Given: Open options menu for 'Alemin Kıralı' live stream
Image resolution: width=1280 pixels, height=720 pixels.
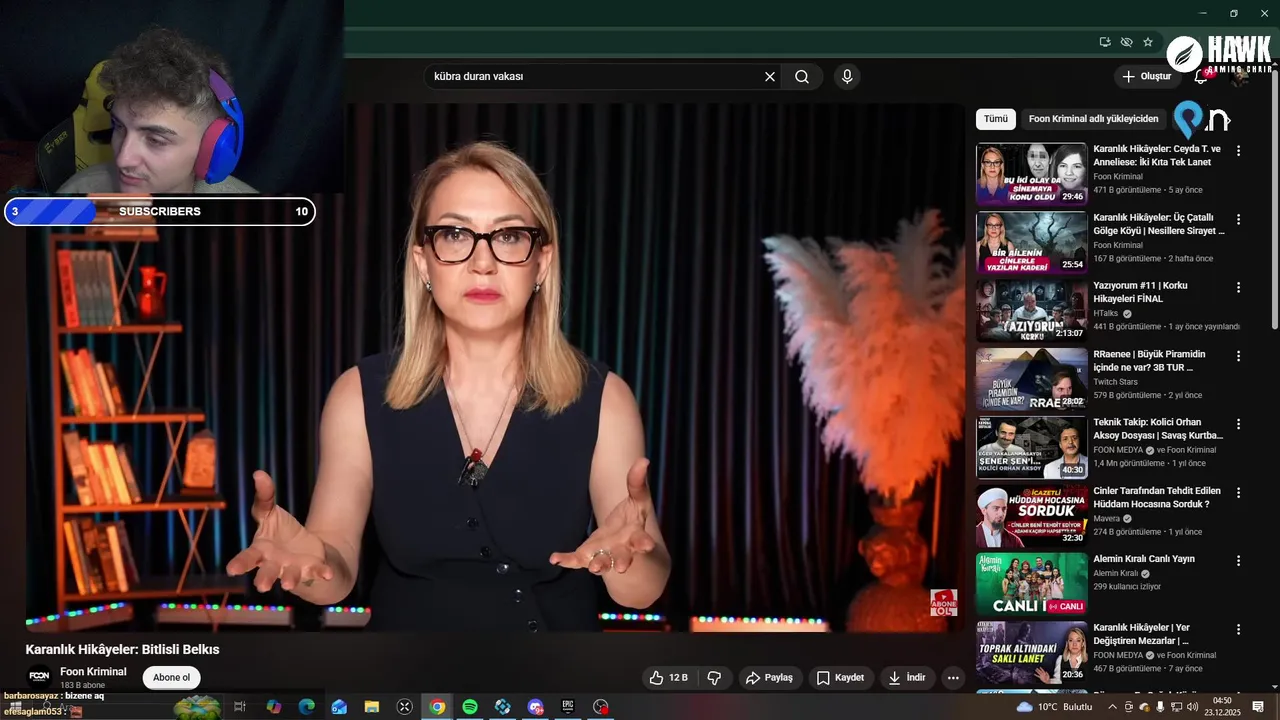Looking at the screenshot, I should (1238, 561).
